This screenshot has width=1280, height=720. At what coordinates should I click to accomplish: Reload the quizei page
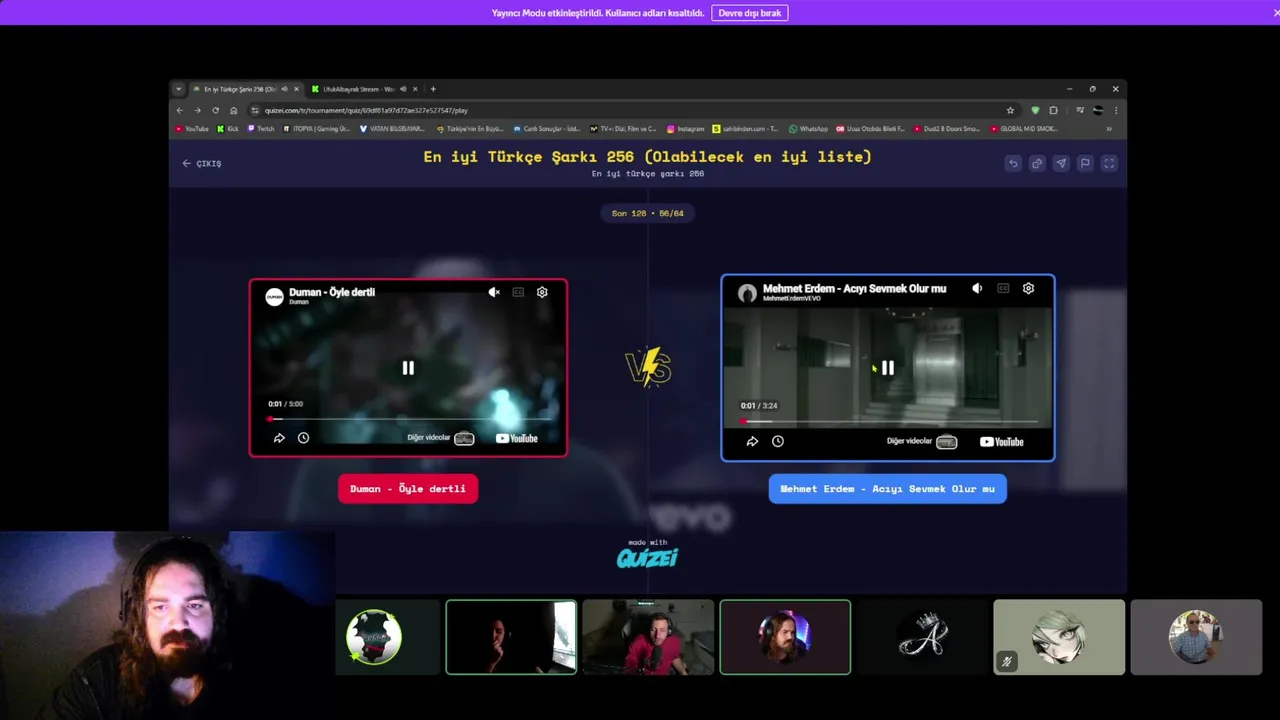tap(215, 110)
